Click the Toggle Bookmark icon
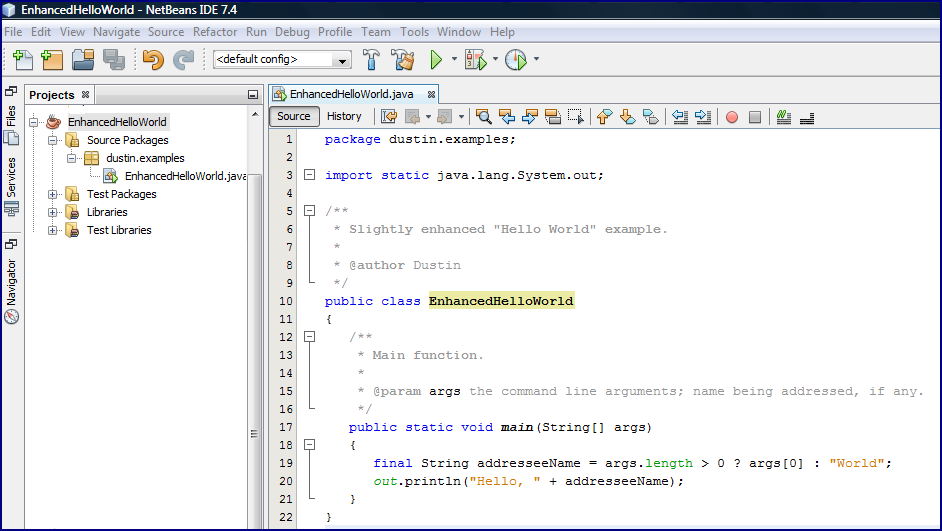Screen dimensions: 942x531 [x=651, y=117]
